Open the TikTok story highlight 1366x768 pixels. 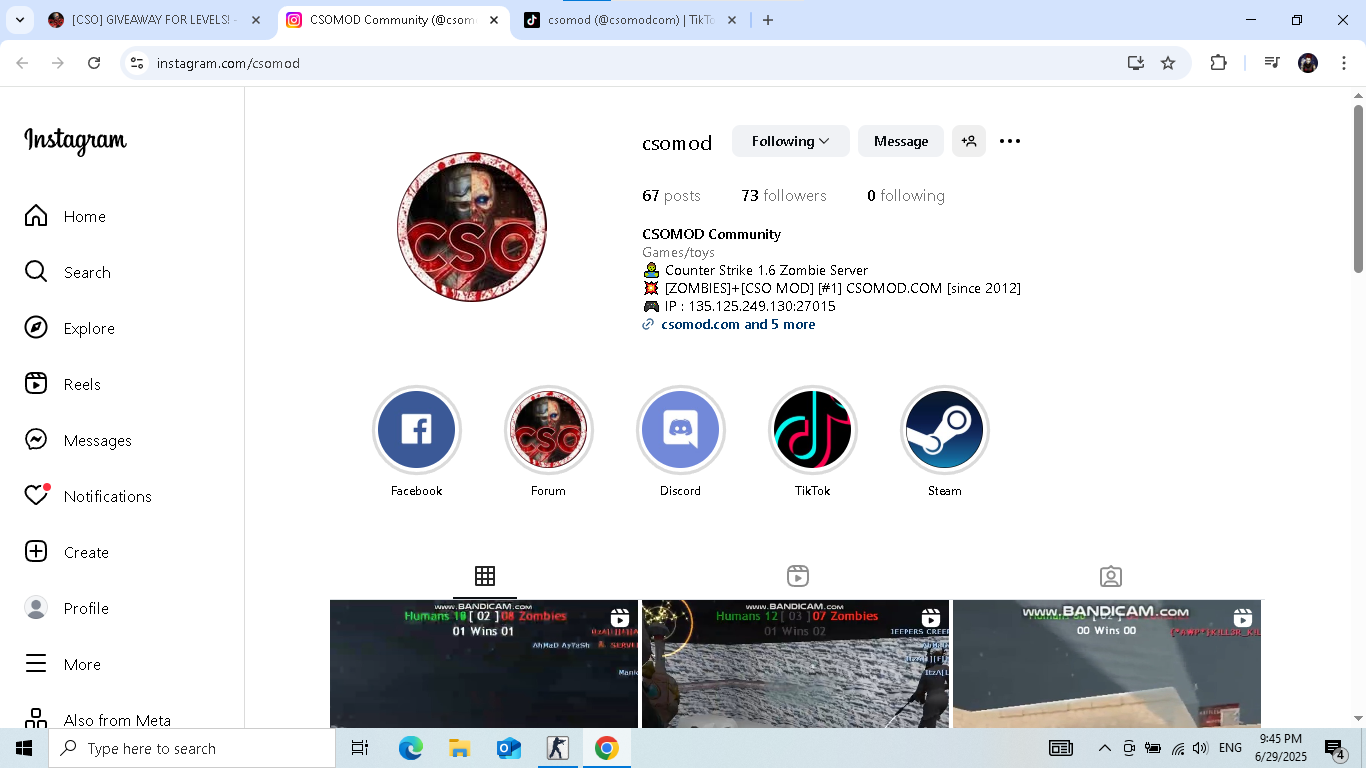tap(812, 430)
